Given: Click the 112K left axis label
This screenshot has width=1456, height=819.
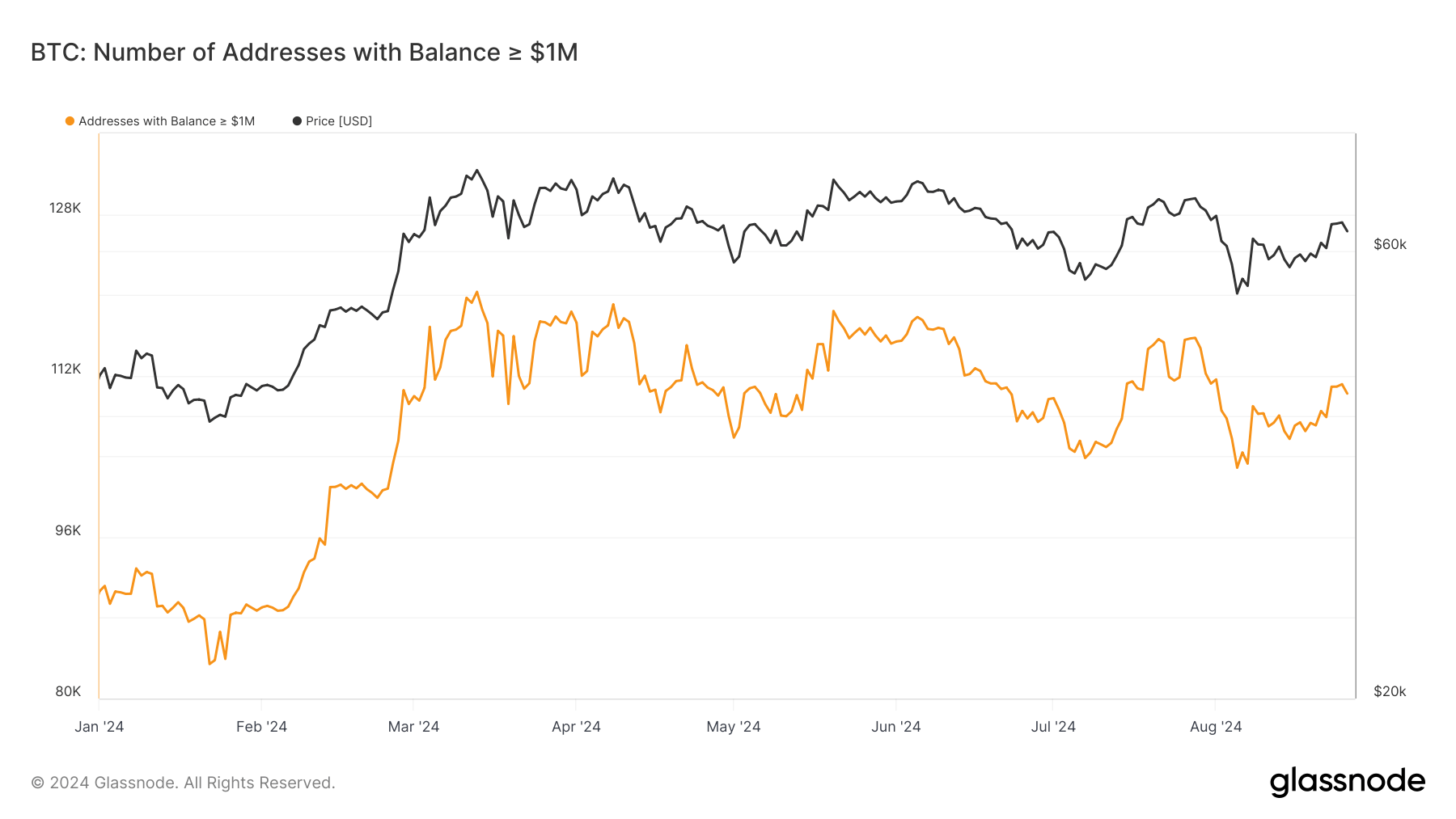Looking at the screenshot, I should tap(66, 369).
